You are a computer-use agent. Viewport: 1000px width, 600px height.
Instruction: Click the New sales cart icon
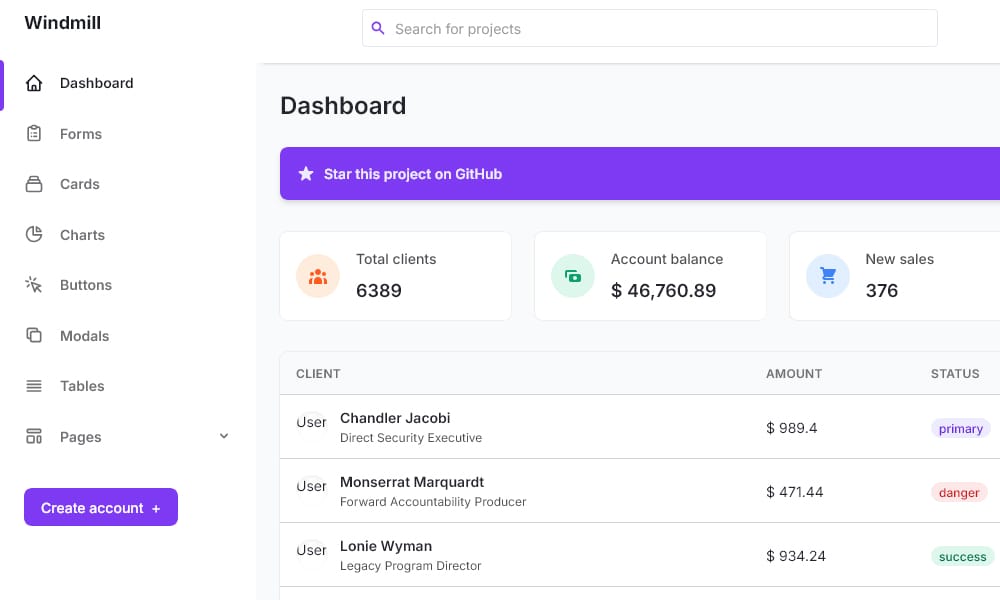828,276
